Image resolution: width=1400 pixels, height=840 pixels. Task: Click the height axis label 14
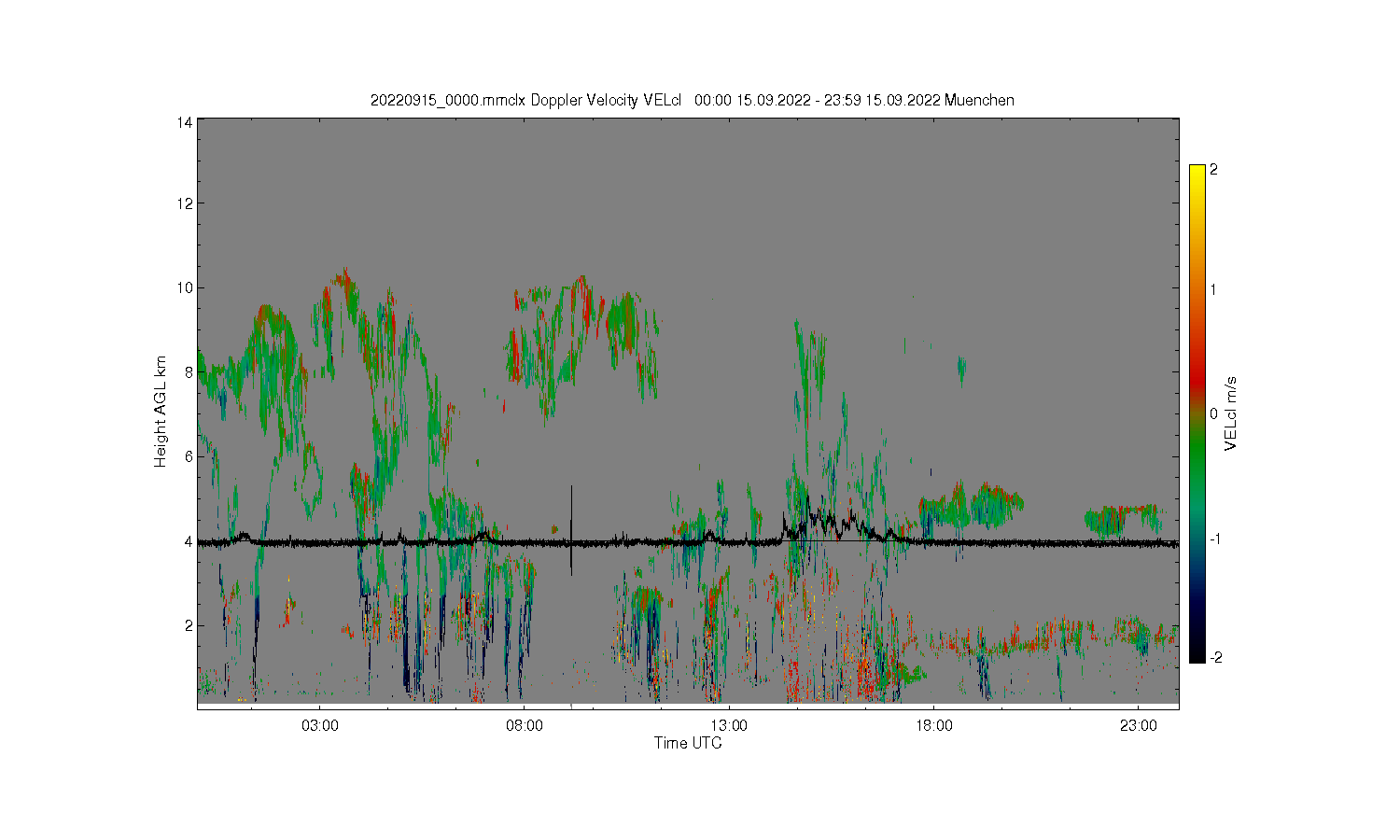click(185, 122)
